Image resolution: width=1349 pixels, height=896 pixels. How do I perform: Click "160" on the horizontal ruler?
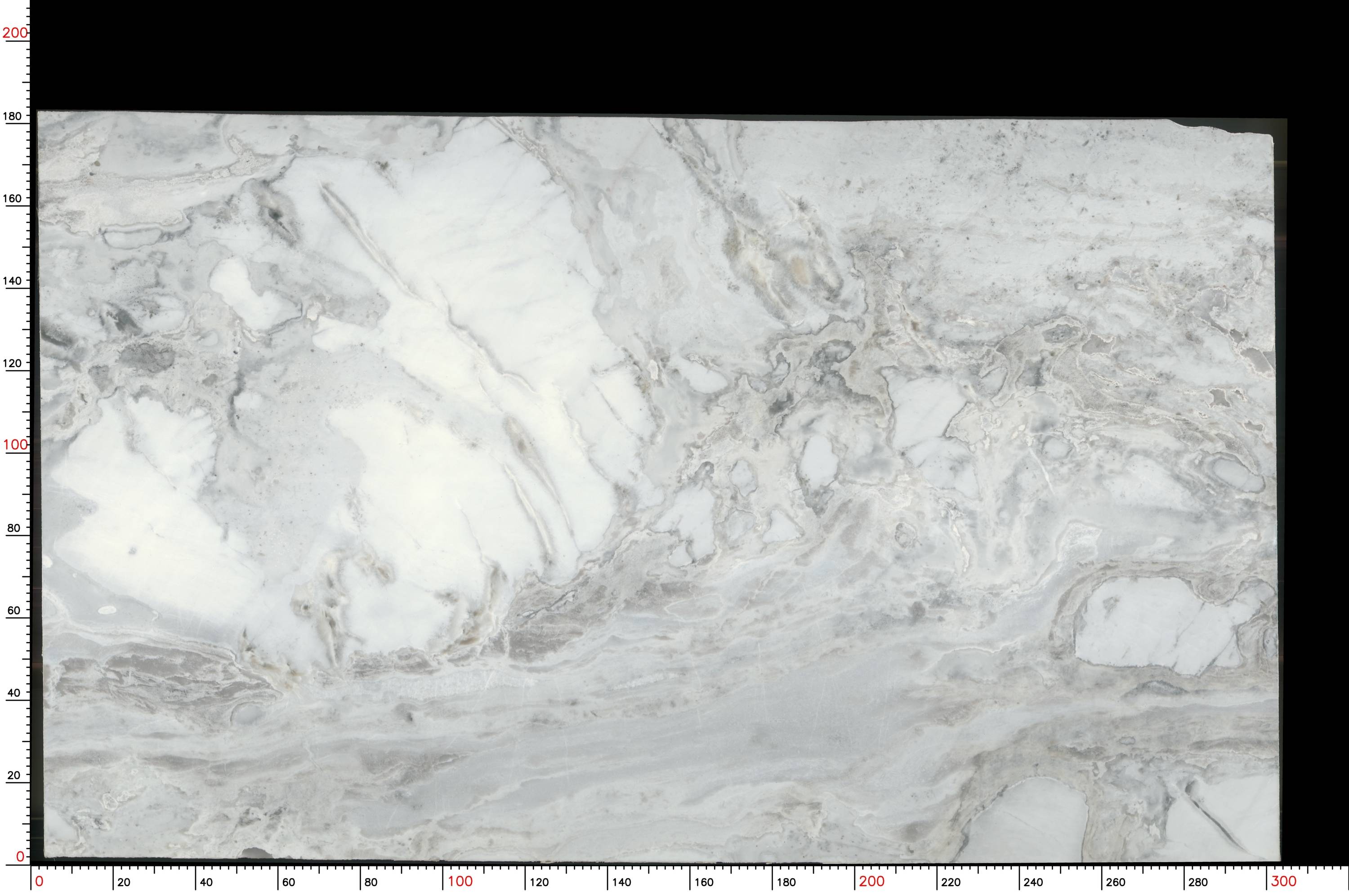pos(704,882)
